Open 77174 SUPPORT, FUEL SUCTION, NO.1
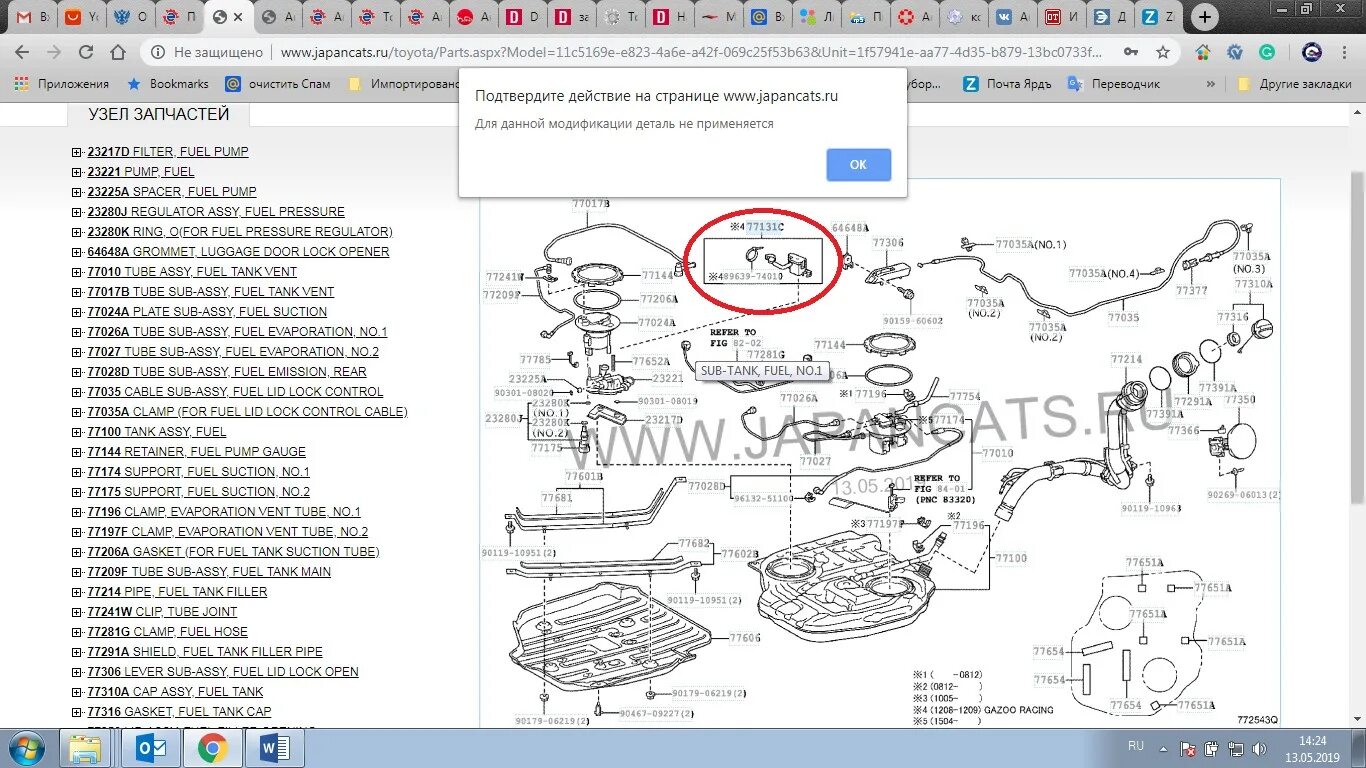This screenshot has height=768, width=1366. (x=198, y=472)
